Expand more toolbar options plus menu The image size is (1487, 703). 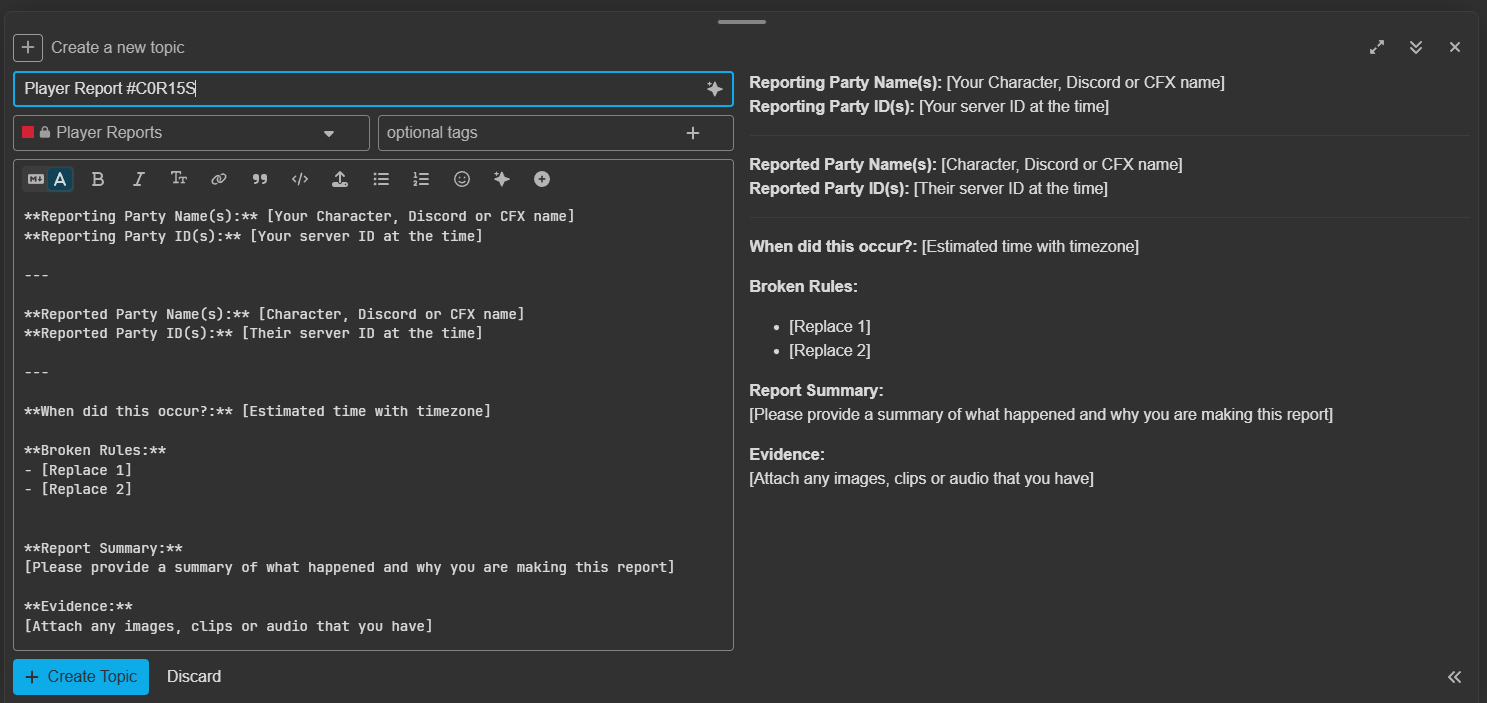click(542, 179)
